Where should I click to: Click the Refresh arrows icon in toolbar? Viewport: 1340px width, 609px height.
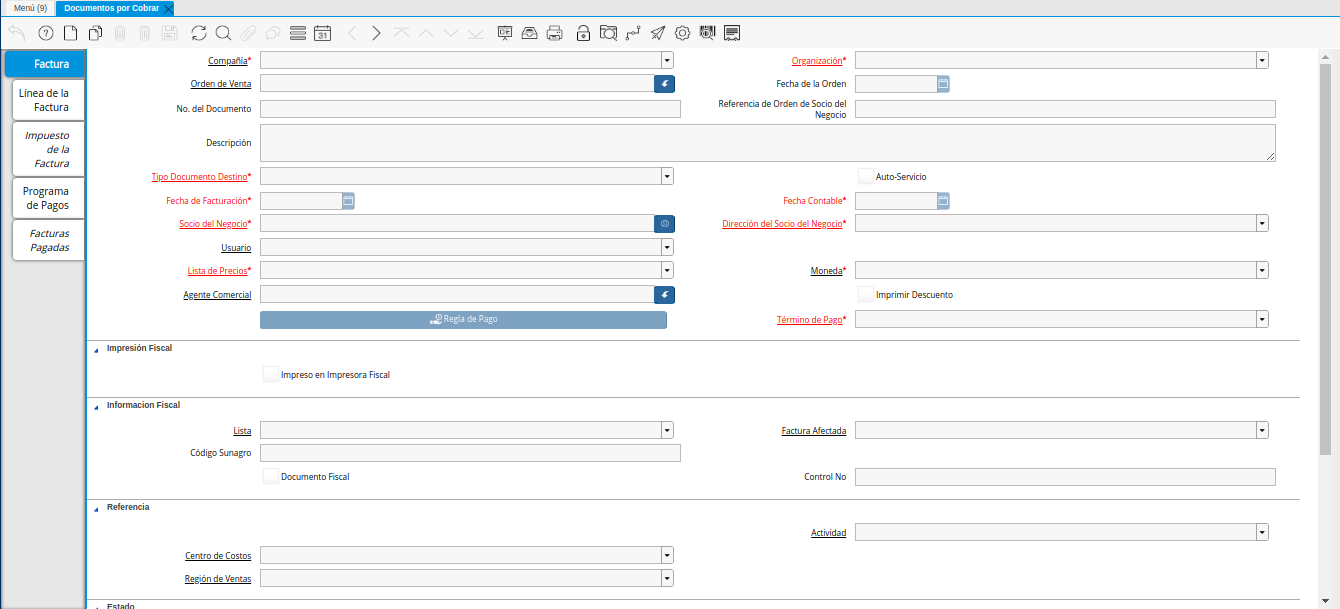(x=199, y=33)
